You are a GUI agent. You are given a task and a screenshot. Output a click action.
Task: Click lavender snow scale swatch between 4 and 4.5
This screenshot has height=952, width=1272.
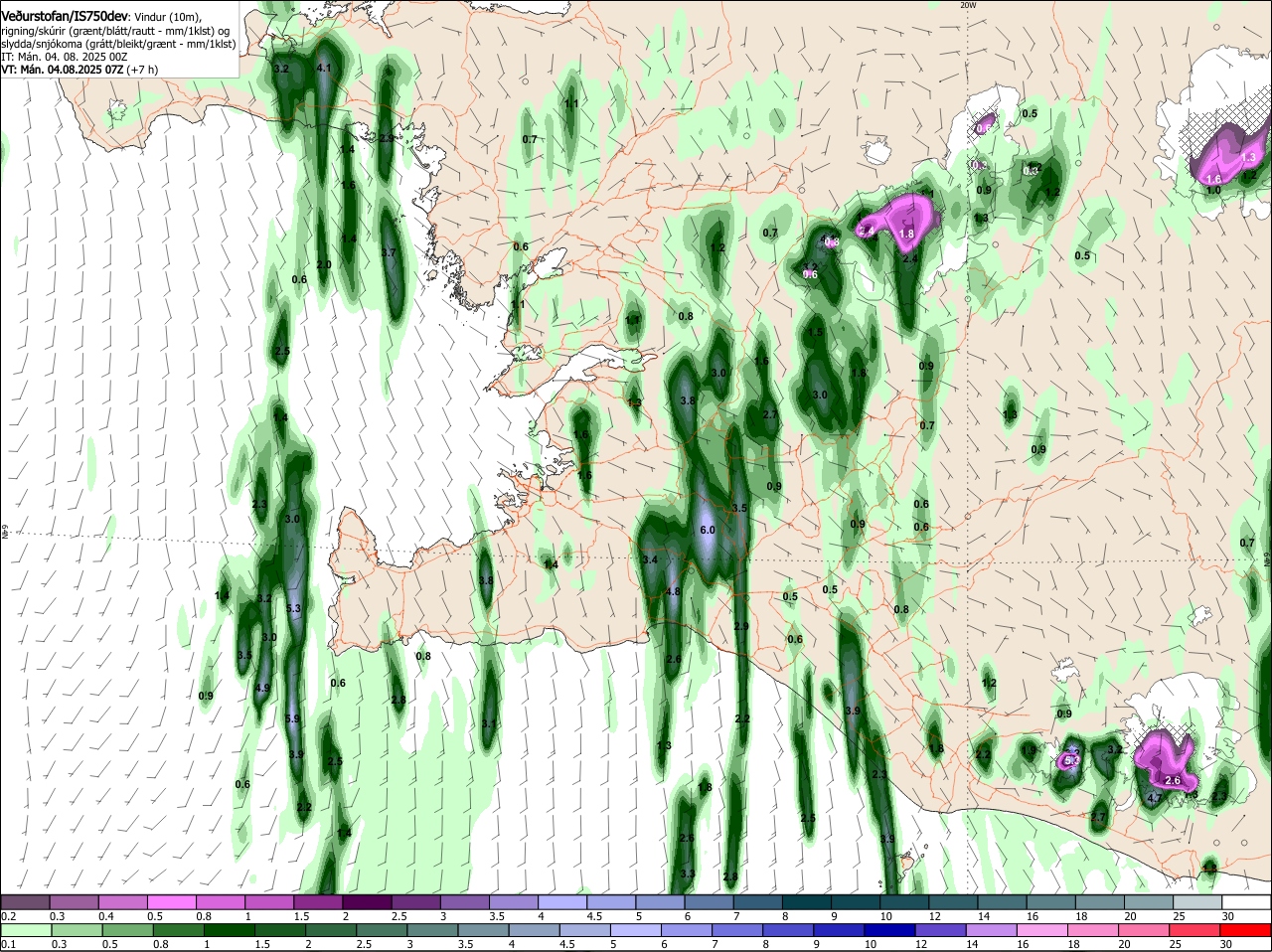pyautogui.click(x=560, y=902)
